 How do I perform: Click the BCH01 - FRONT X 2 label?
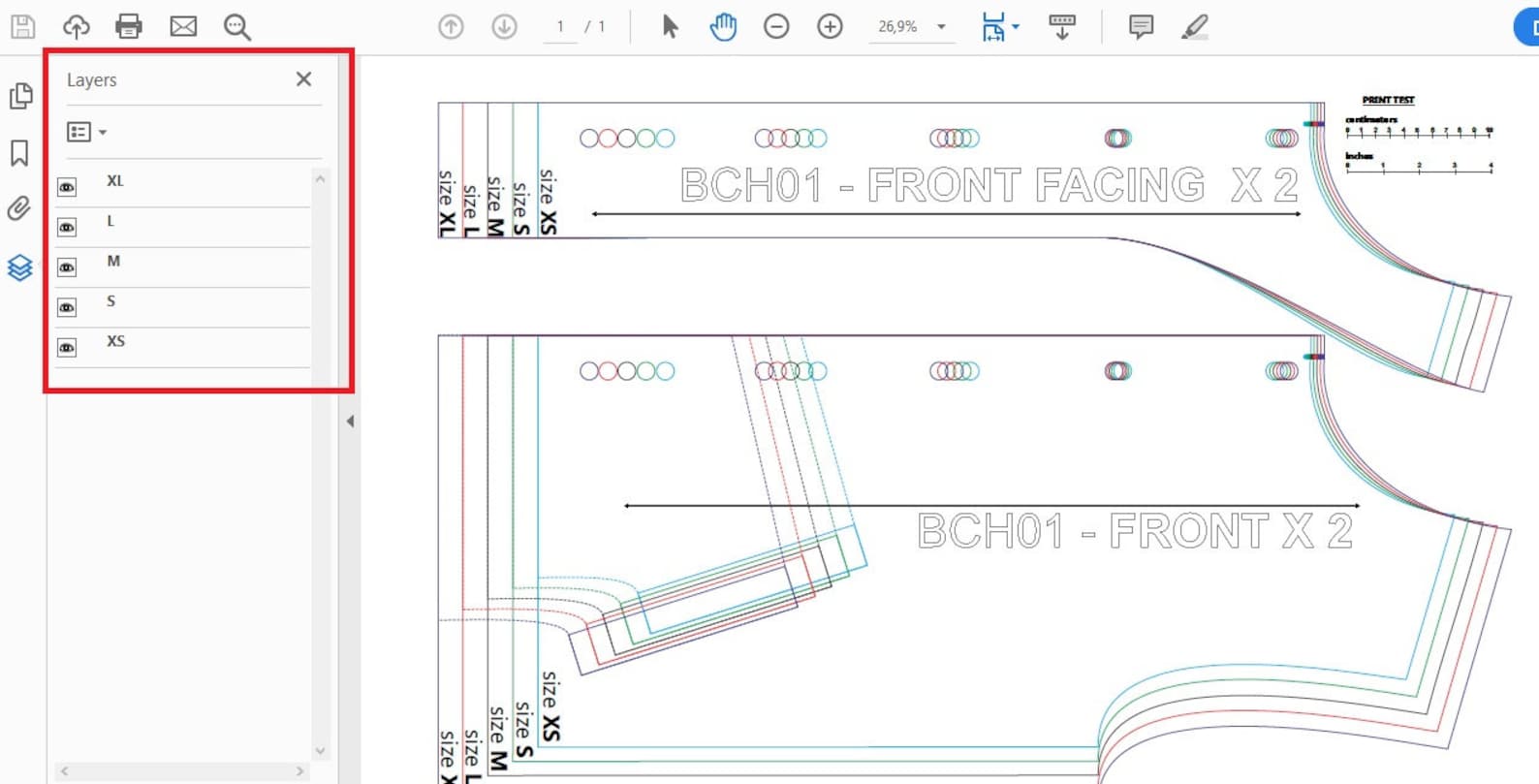tap(1135, 531)
